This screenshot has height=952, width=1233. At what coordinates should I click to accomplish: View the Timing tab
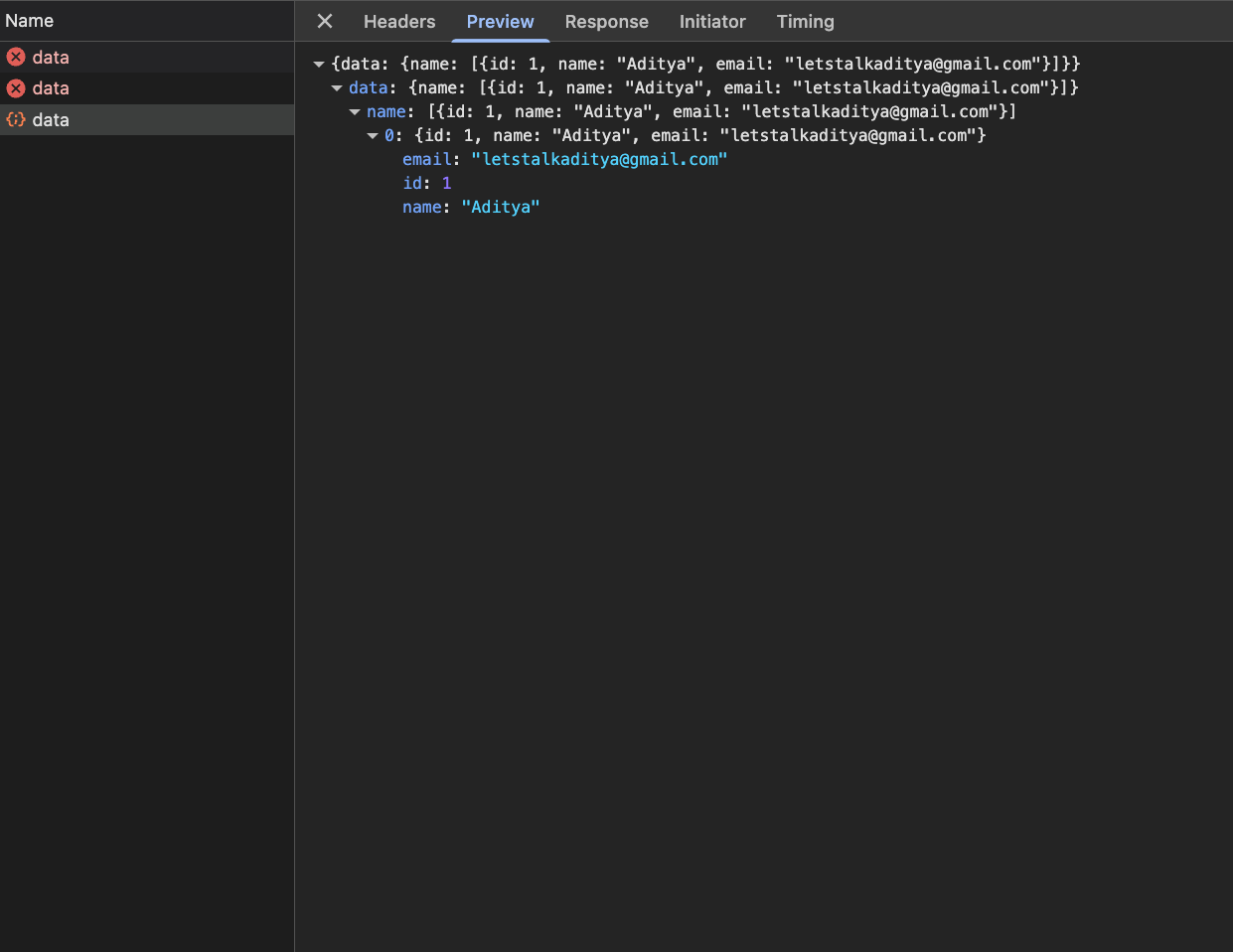tap(805, 21)
